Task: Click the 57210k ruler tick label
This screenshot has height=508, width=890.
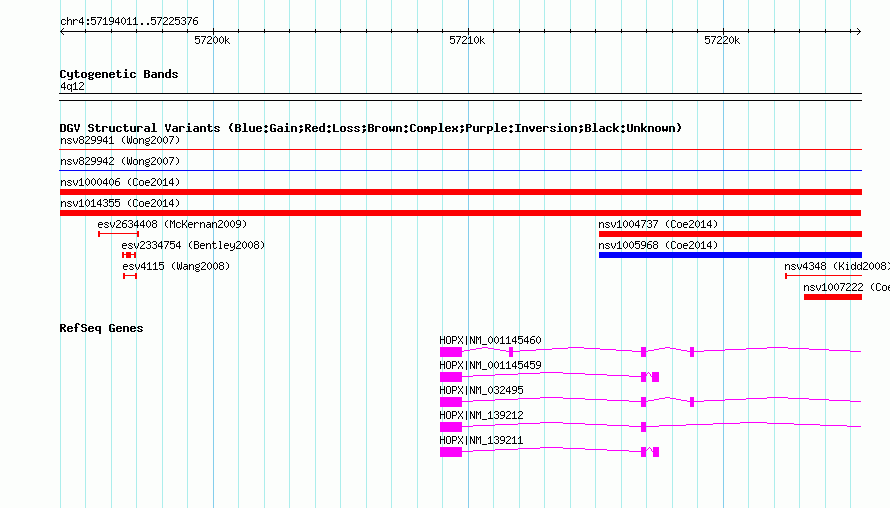Action: (x=467, y=40)
